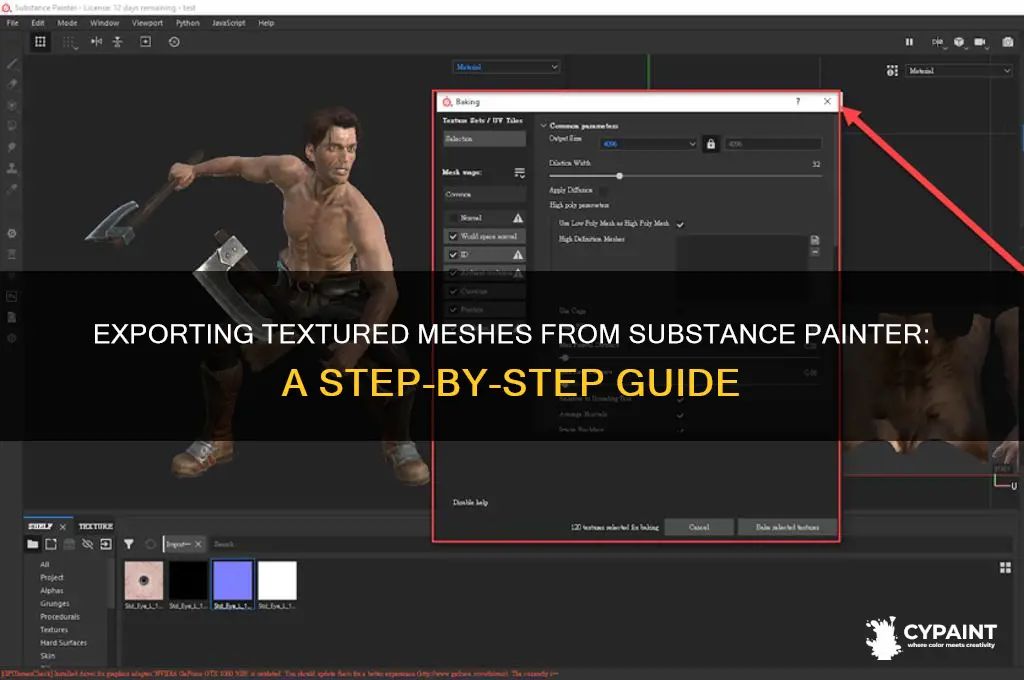Viewport: 1024px width, 680px height.
Task: Toggle horizontal mirror symmetry icon
Action: (96, 42)
